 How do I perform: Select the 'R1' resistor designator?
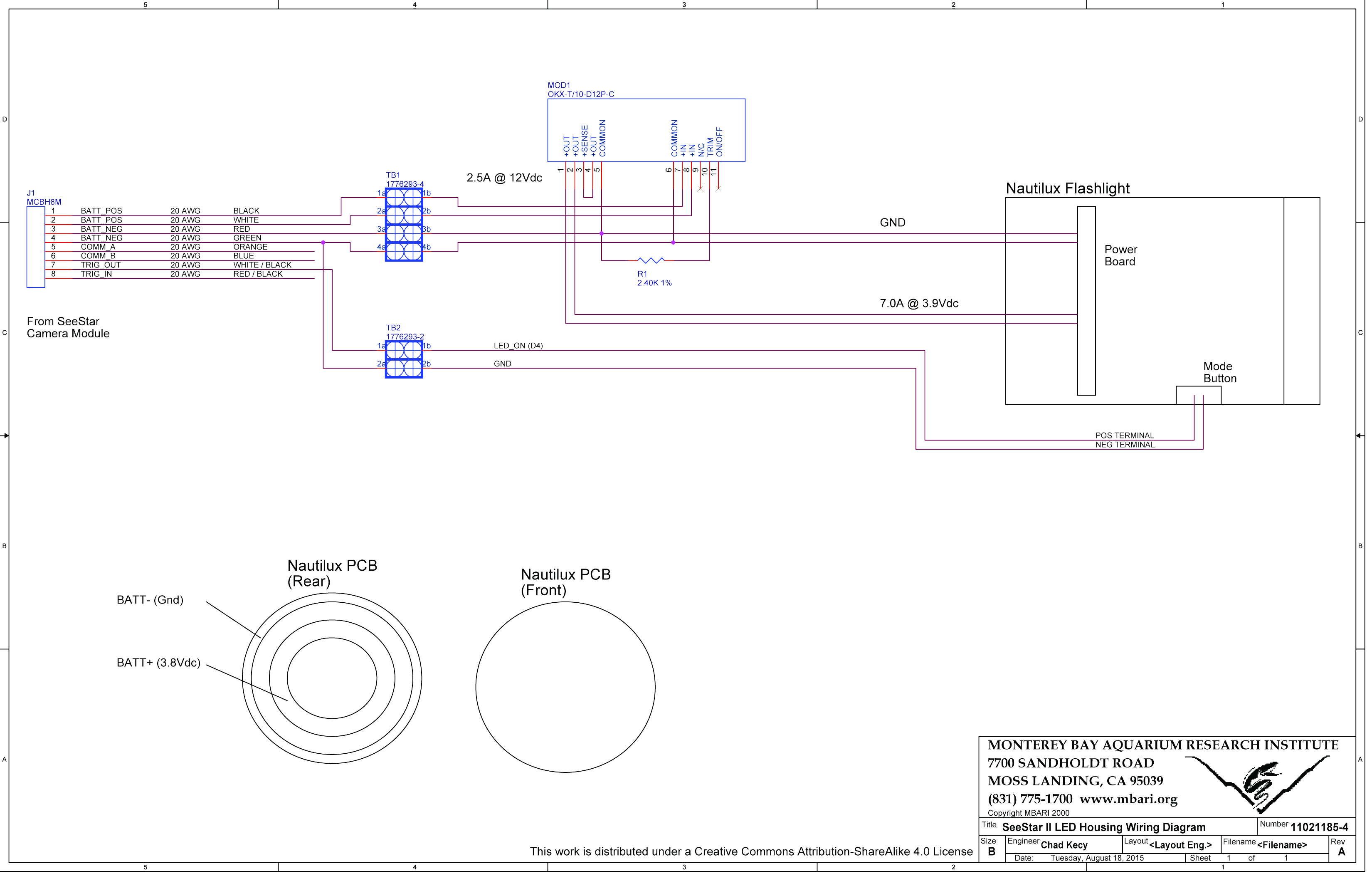(642, 274)
